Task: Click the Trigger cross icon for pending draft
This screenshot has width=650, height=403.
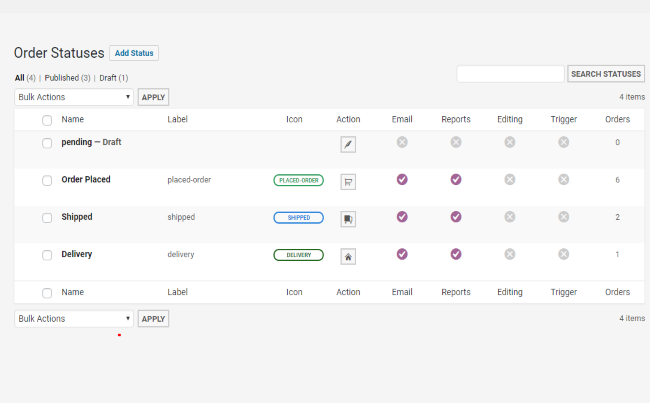Action: tap(564, 142)
